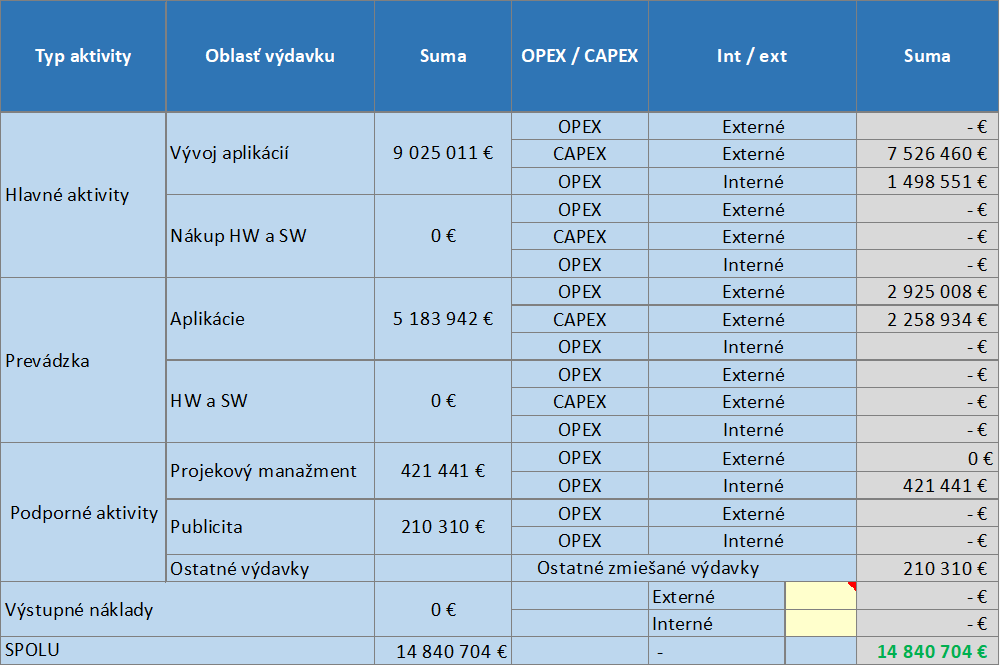The image size is (1000, 666).
Task: Click the 0 € sum for Nákup HW a SW
Action: tap(443, 236)
